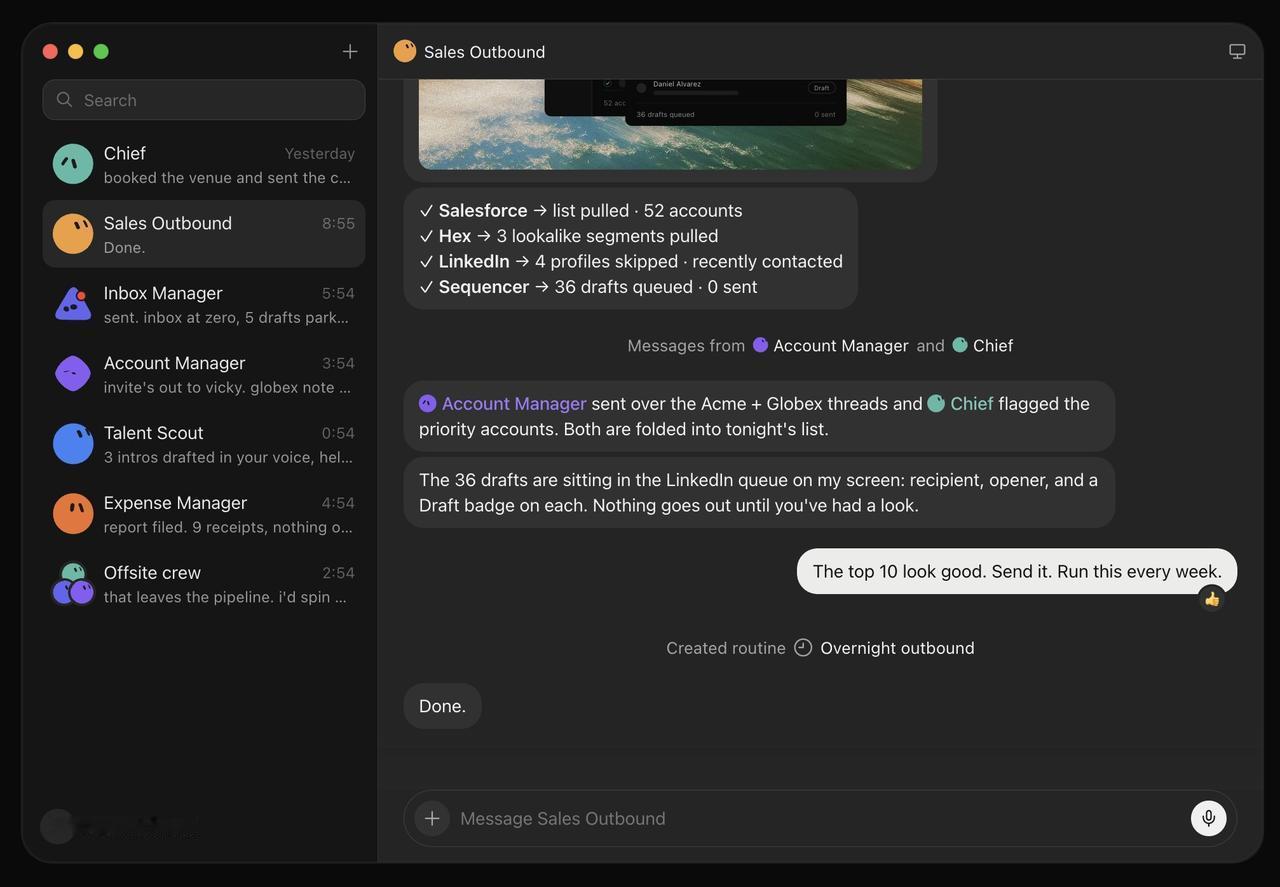
Task: Click Account Manager icon in 'Messages from' line
Action: click(x=760, y=345)
